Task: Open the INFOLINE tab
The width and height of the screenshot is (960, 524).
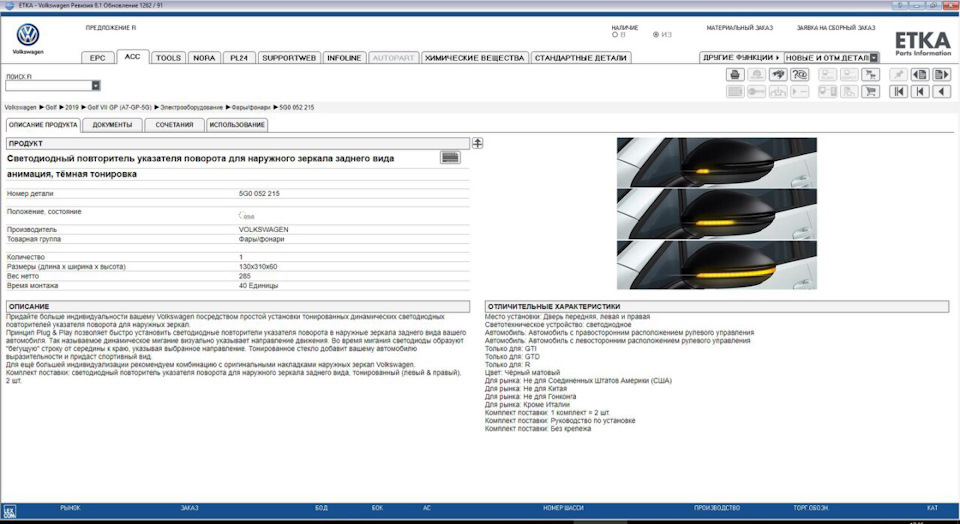Action: [x=344, y=58]
